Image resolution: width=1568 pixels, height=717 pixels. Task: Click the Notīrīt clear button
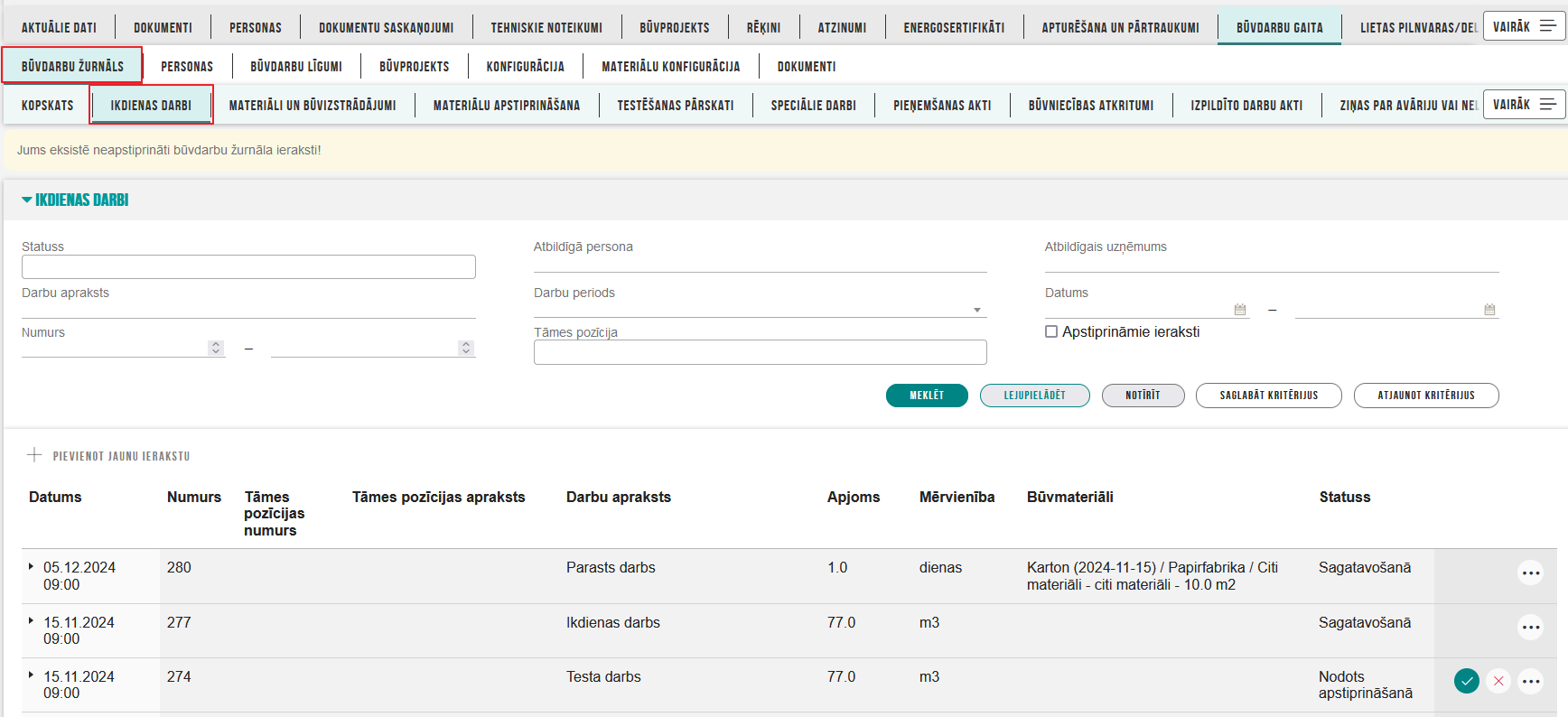1143,396
